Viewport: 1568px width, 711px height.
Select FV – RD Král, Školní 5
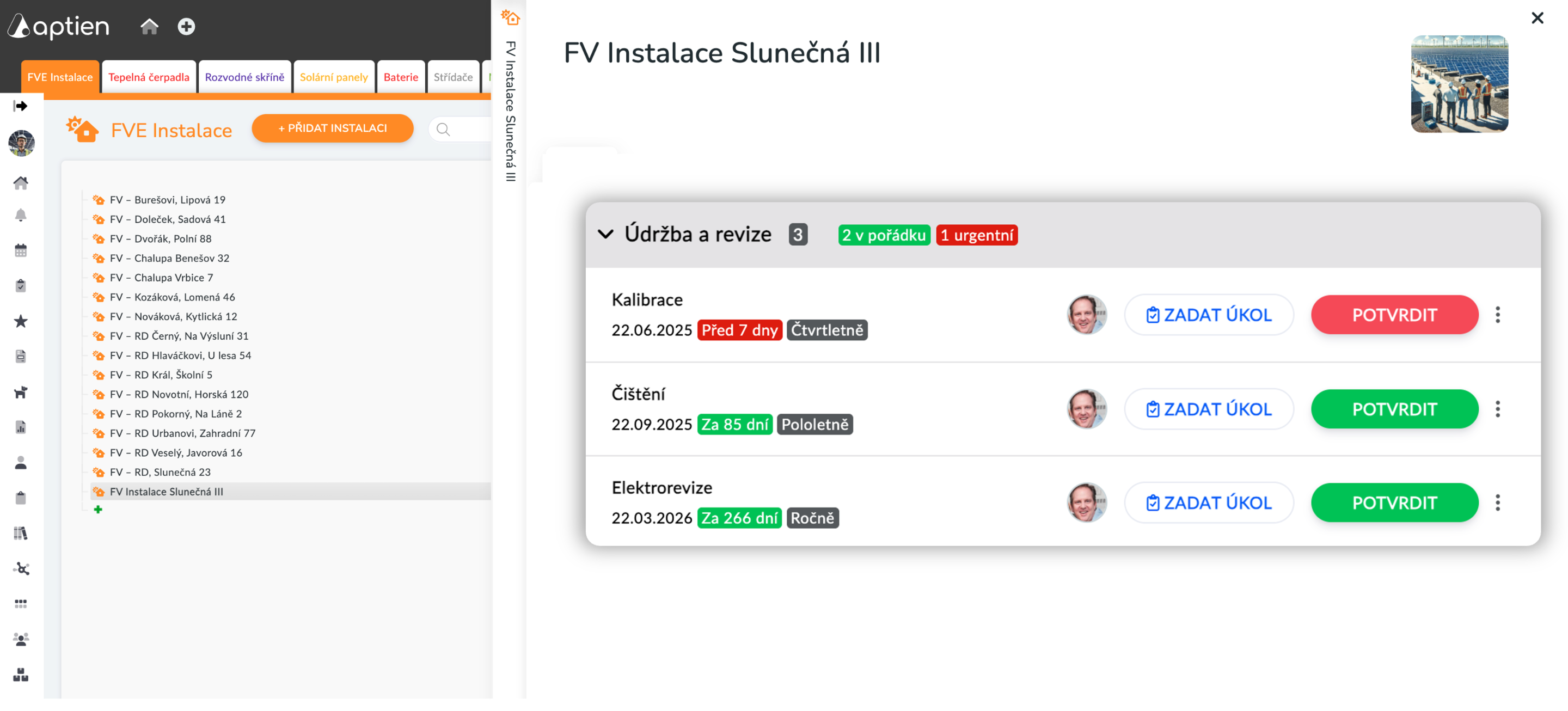pos(161,375)
